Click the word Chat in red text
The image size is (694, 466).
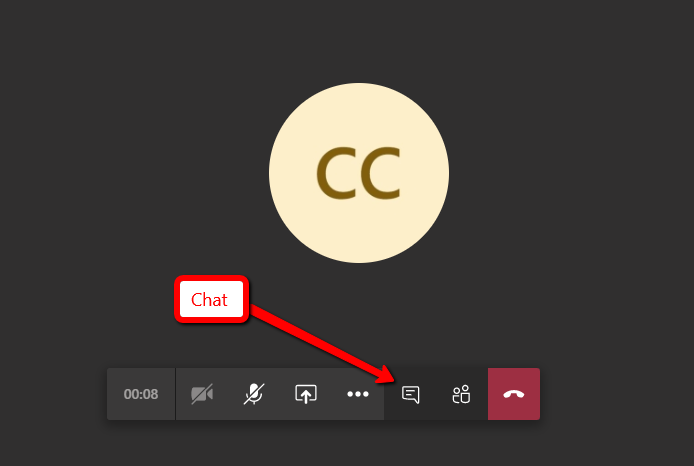pos(209,300)
